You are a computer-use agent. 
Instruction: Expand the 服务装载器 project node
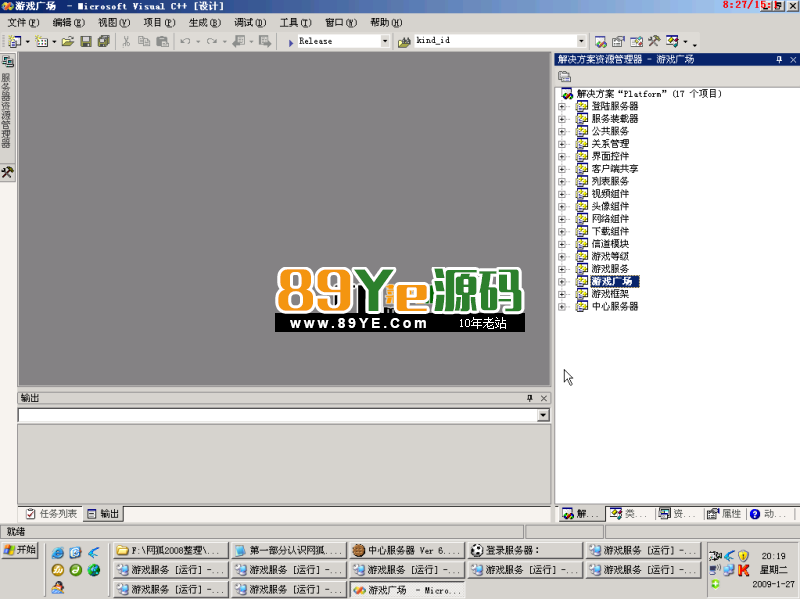coord(562,119)
